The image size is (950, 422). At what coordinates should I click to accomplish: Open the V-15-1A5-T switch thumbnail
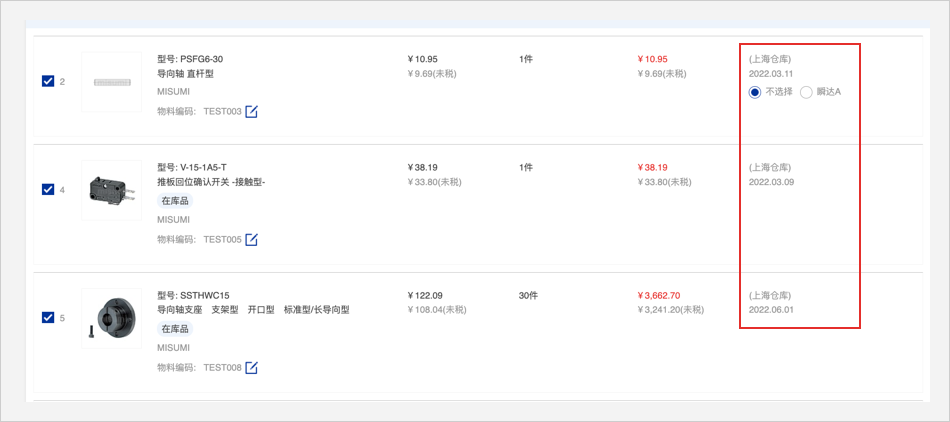click(x=111, y=190)
